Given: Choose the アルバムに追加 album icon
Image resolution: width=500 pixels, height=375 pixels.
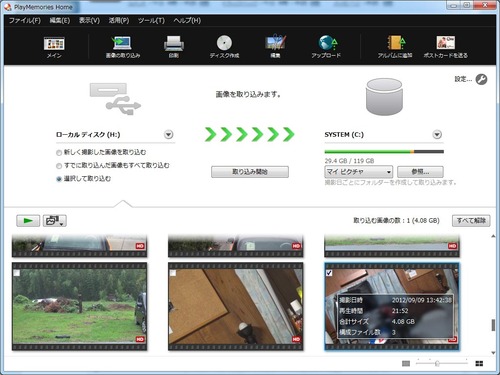Looking at the screenshot, I should pyautogui.click(x=395, y=47).
